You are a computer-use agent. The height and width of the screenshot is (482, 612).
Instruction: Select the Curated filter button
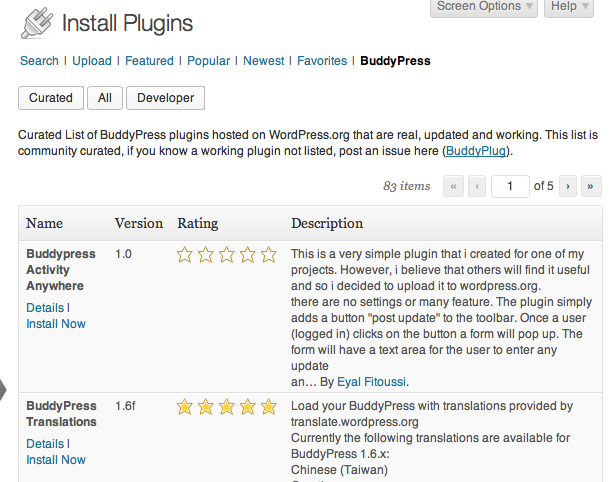pyautogui.click(x=51, y=98)
